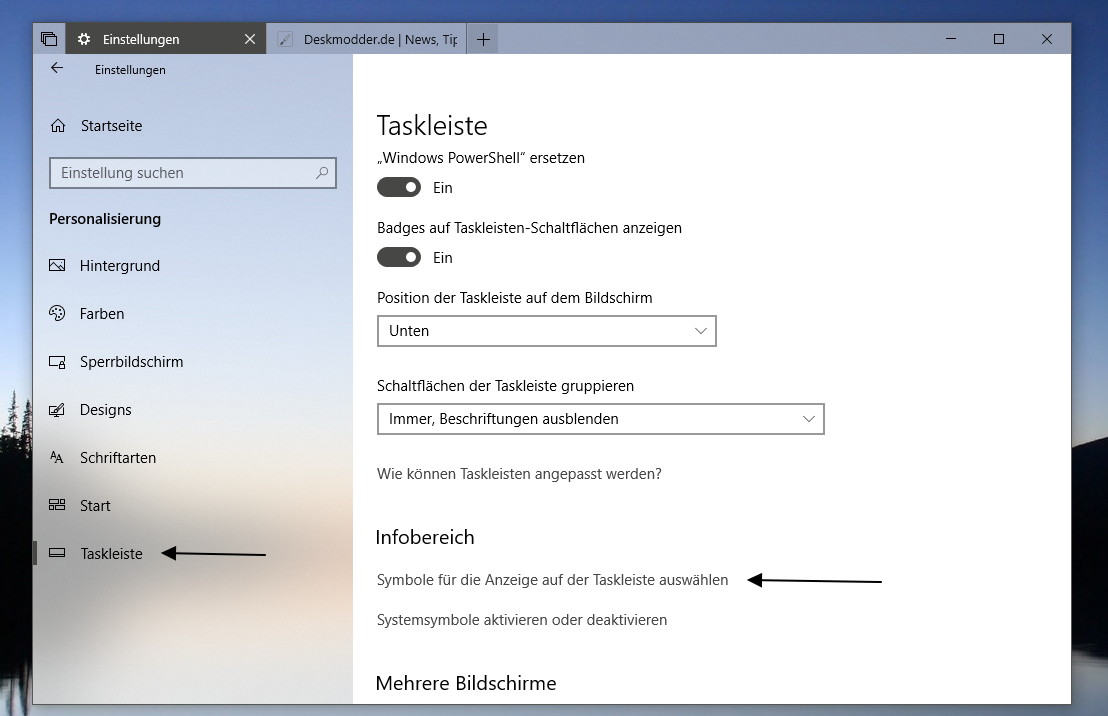Minimize the settings window

[x=951, y=39]
